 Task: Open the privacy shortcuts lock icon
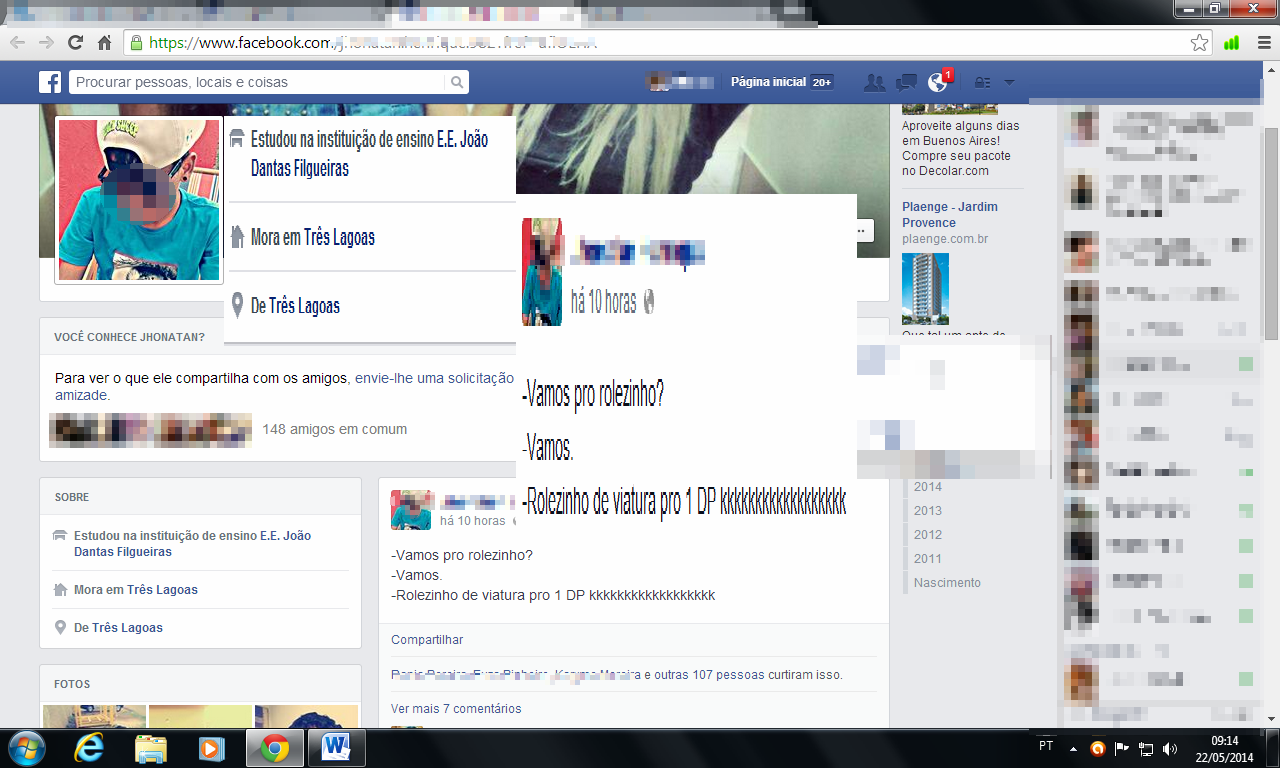(x=983, y=82)
